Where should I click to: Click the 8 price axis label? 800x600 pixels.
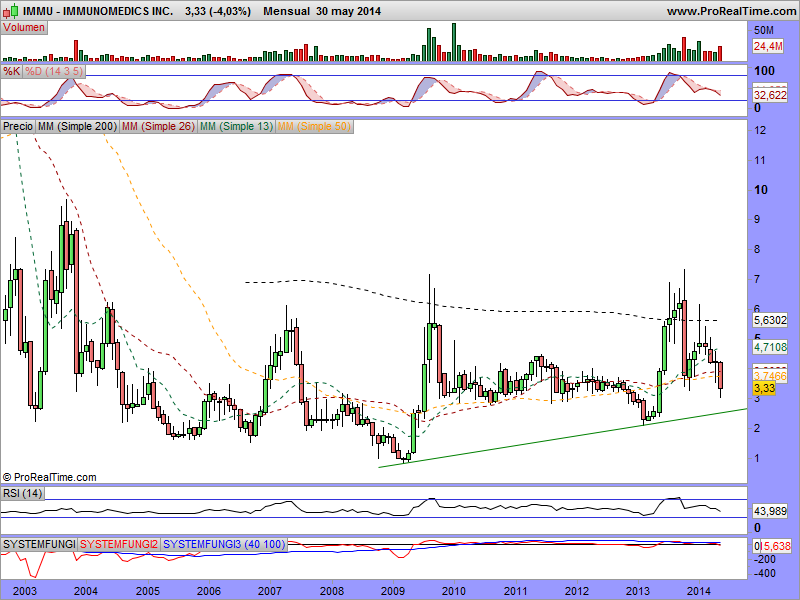(757, 249)
